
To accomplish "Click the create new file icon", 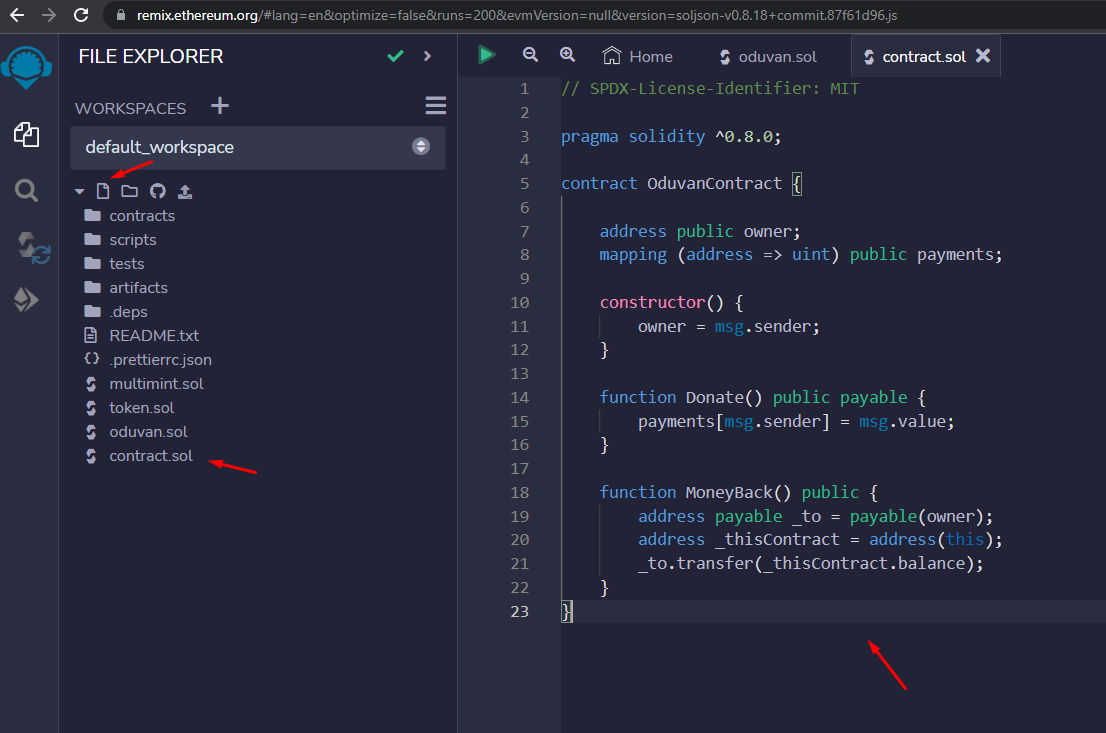I will click(102, 191).
